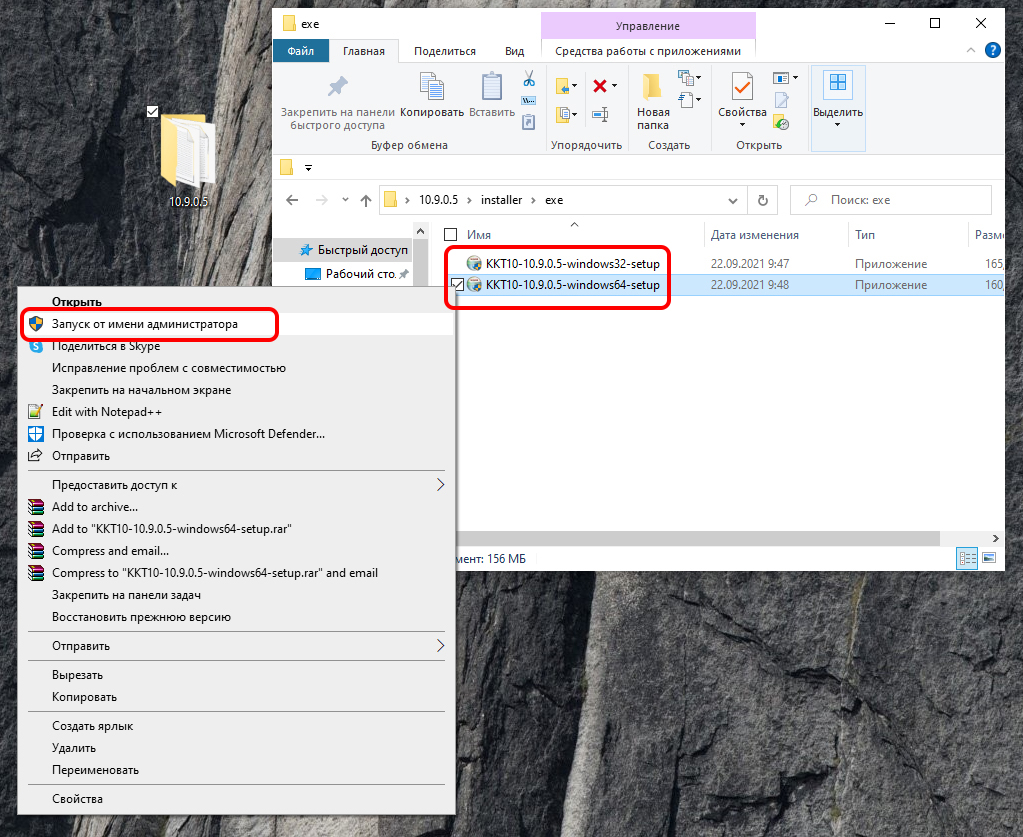Viewport: 1023px width, 837px height.
Task: Click the blue Help question mark icon
Action: tap(993, 50)
